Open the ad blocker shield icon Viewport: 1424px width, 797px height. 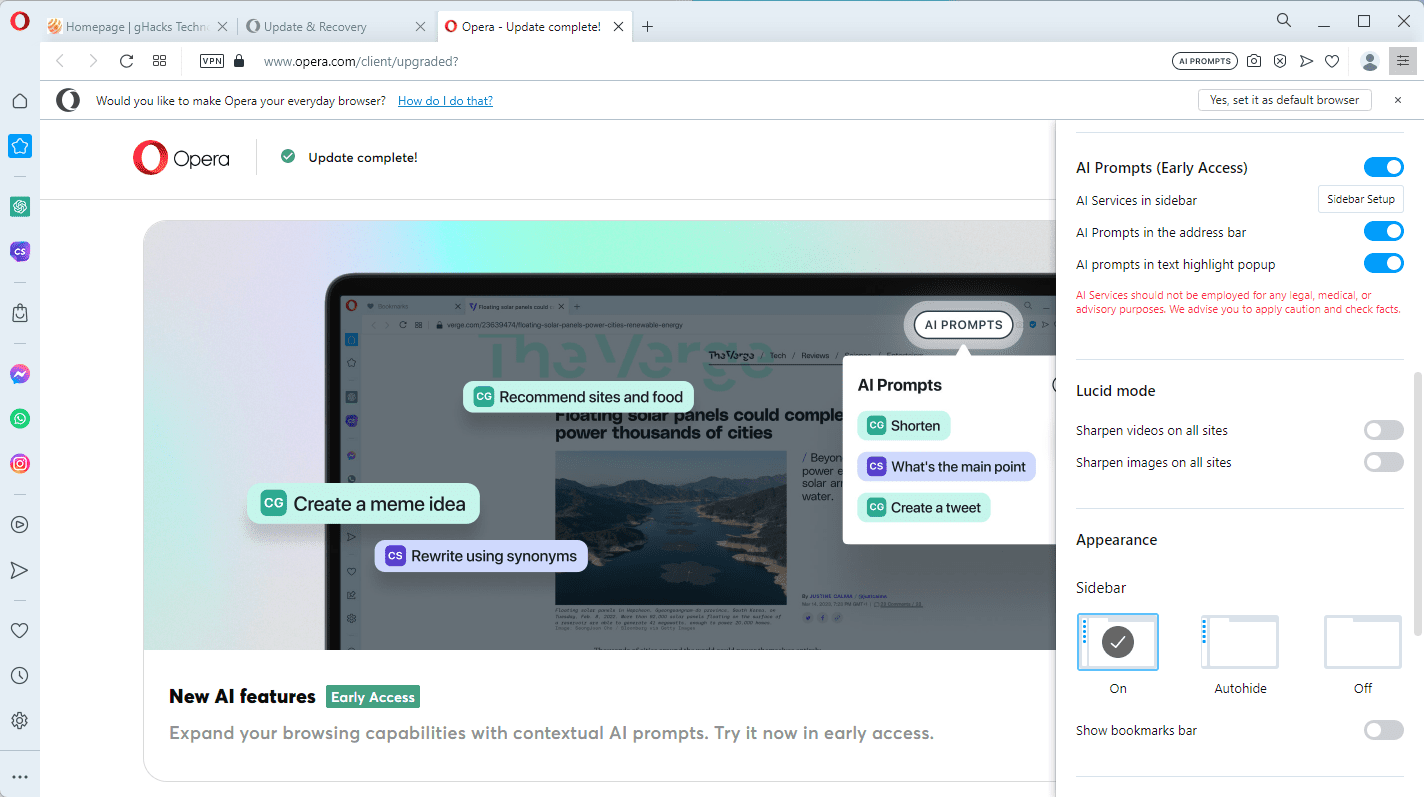coord(1280,61)
